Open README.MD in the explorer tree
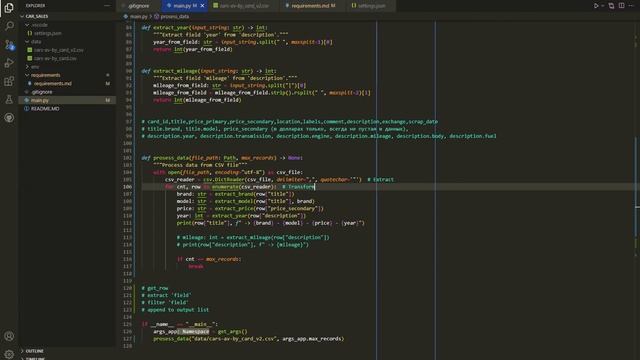The image size is (640, 360). click(x=45, y=109)
